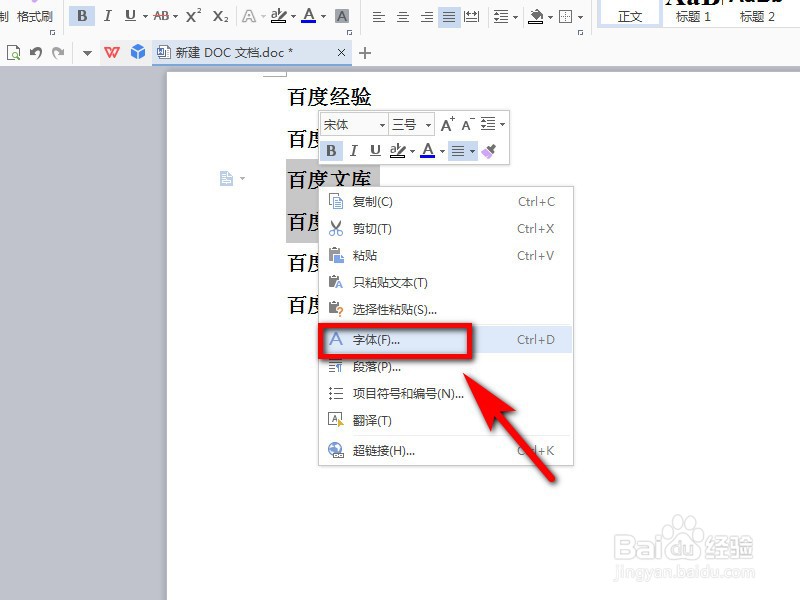The width and height of the screenshot is (800, 600).
Task: Open line spacing options in ribbon
Action: (505, 17)
